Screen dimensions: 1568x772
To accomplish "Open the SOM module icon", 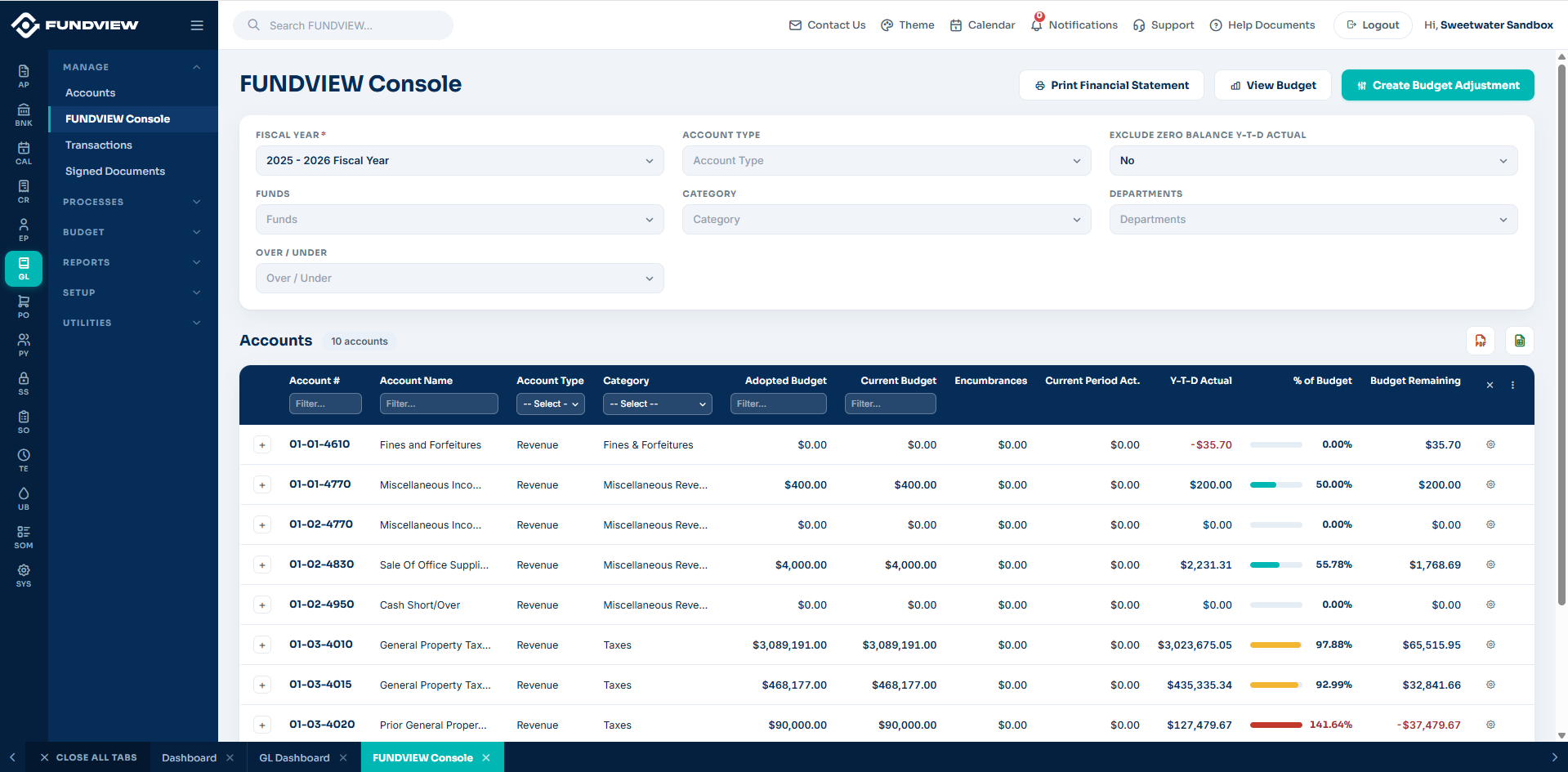I will tap(24, 537).
